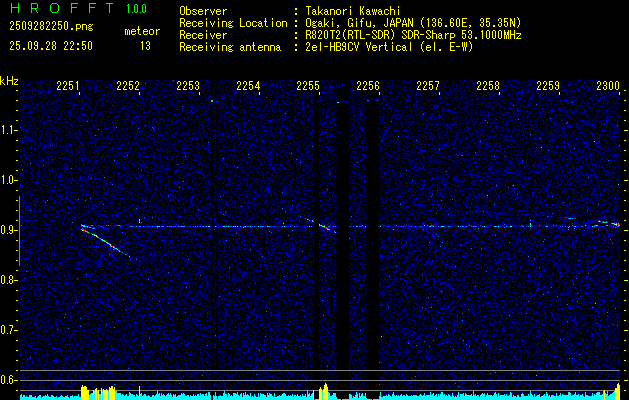Click the 1.1 kHz axis label
This screenshot has width=629, height=400.
pos(7,130)
